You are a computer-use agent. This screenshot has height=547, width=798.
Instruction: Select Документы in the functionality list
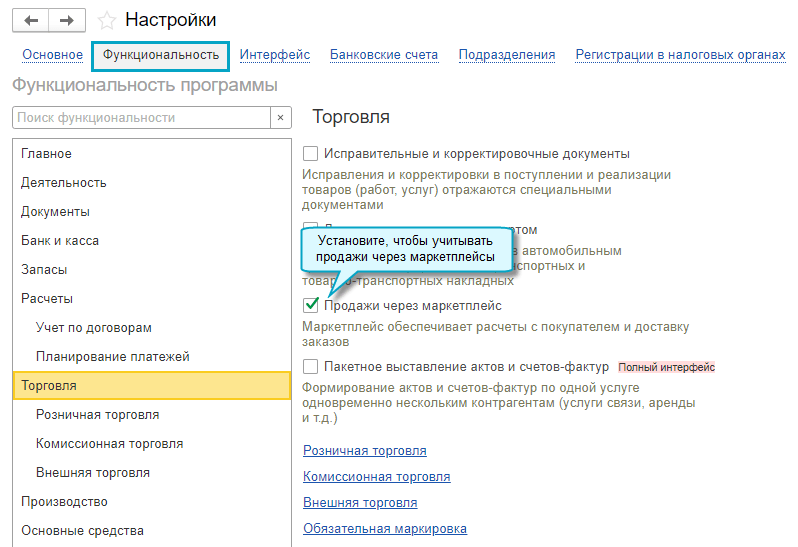click(x=152, y=212)
